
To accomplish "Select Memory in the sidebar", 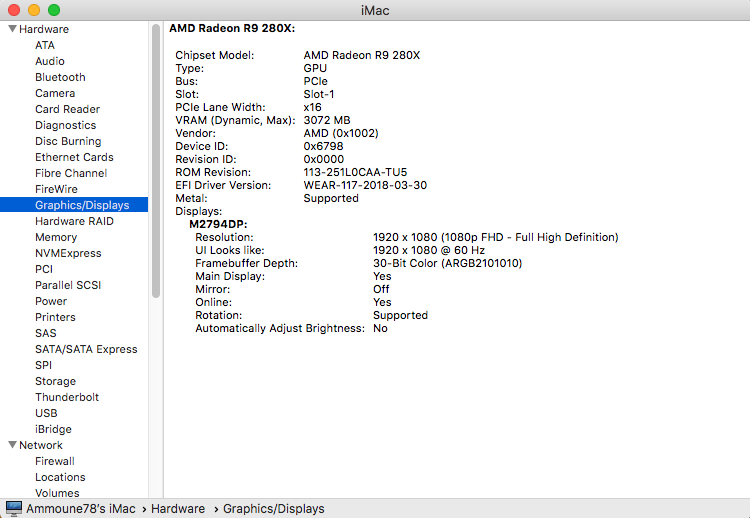I will pos(56,237).
